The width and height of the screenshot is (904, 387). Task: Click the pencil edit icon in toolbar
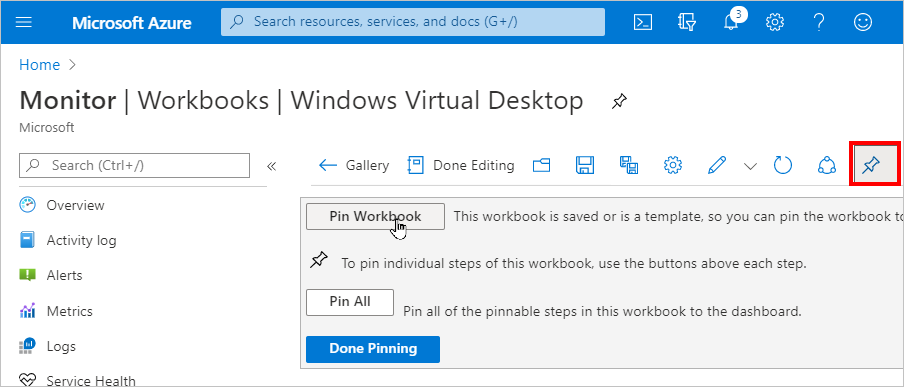716,166
